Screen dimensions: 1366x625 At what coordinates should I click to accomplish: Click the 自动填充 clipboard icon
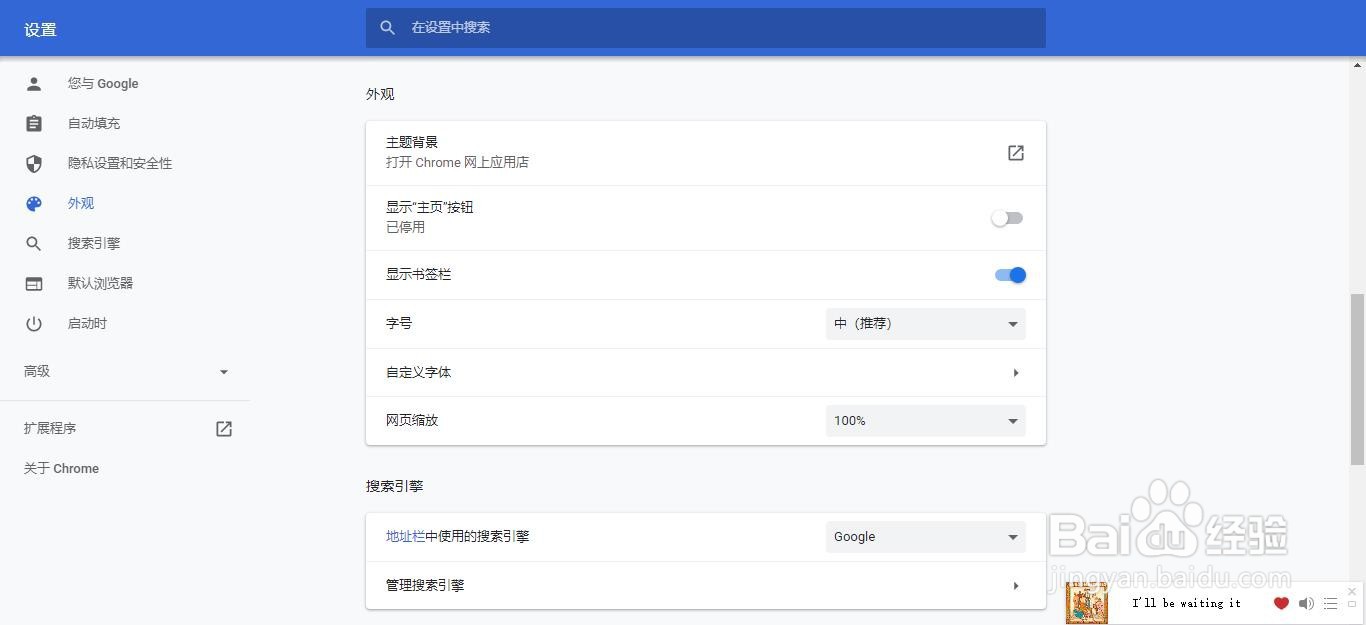point(34,124)
